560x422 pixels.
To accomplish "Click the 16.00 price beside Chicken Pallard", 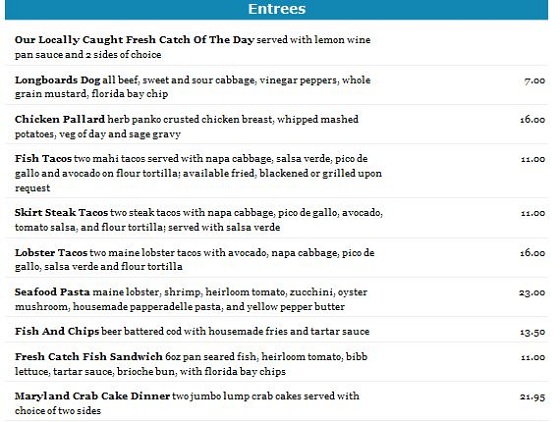I will click(x=532, y=120).
